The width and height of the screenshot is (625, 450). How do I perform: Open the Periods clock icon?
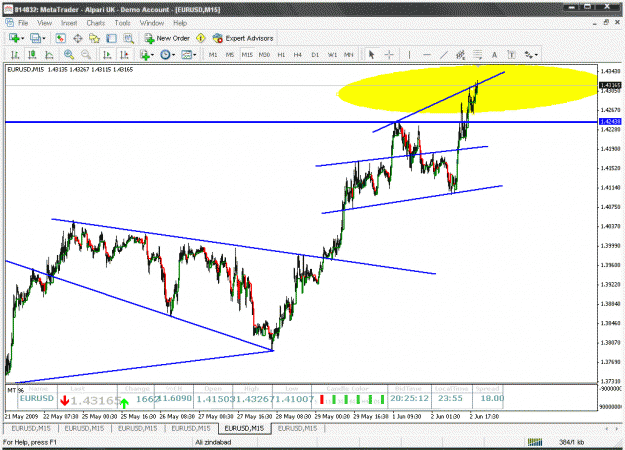[x=165, y=55]
